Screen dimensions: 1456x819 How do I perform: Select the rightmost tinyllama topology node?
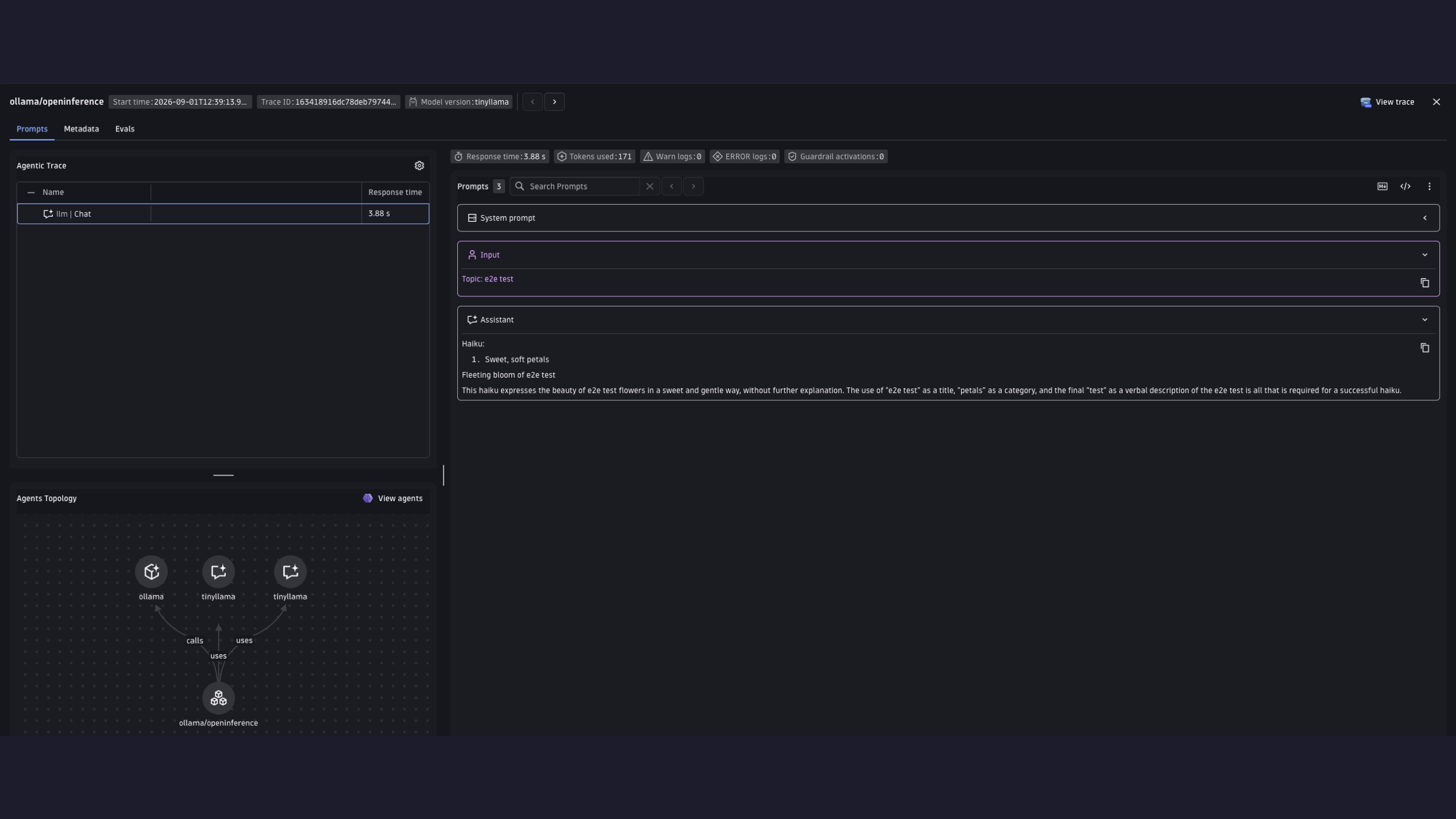coord(290,572)
